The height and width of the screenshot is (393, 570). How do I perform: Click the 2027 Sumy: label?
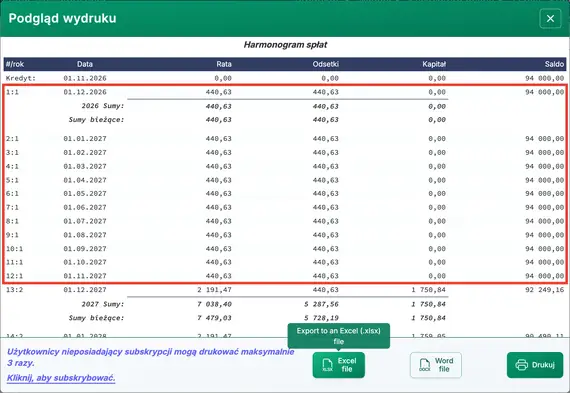tap(103, 304)
